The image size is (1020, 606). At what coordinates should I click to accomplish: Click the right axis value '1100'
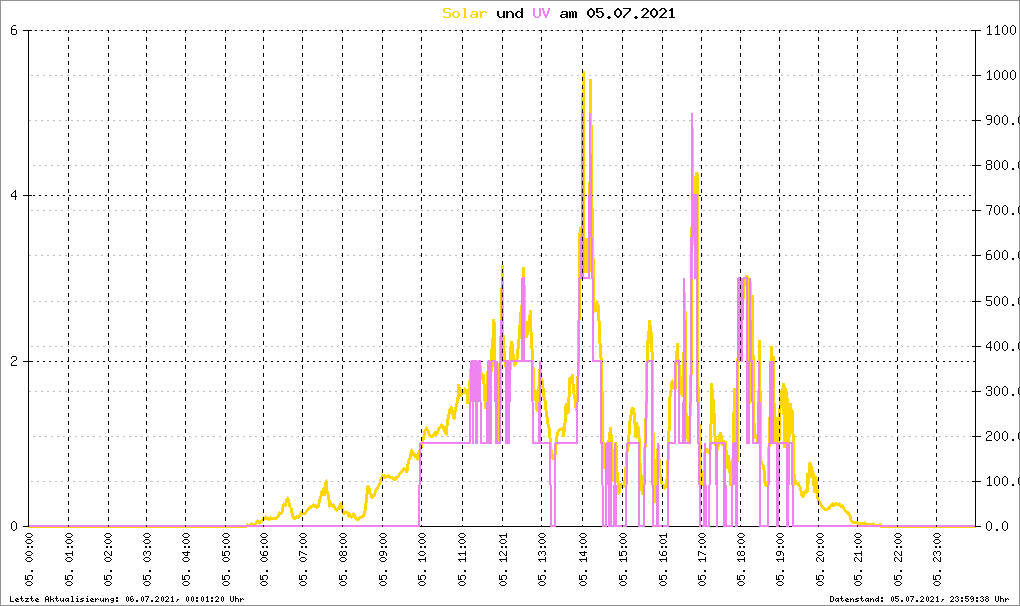tap(1002, 30)
